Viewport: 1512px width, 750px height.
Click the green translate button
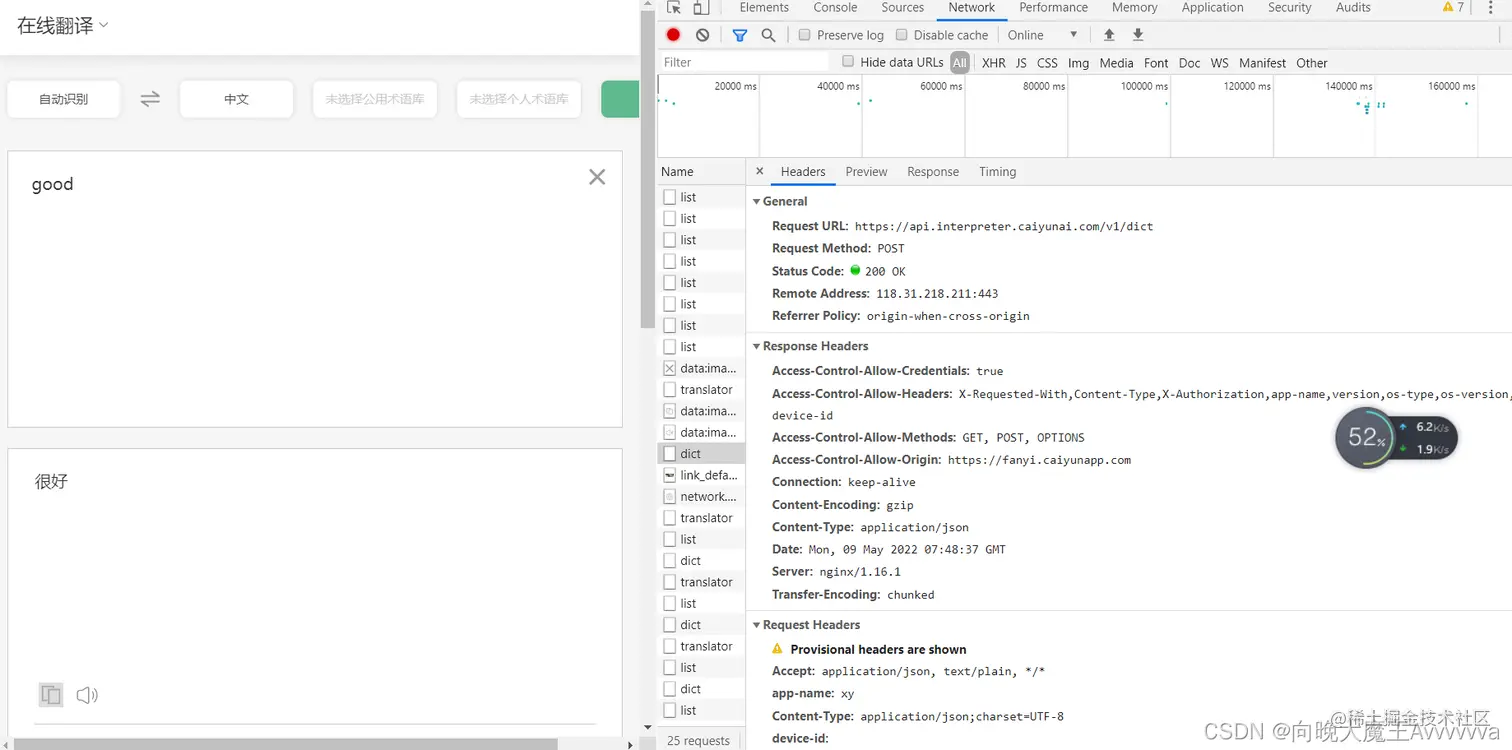point(619,99)
